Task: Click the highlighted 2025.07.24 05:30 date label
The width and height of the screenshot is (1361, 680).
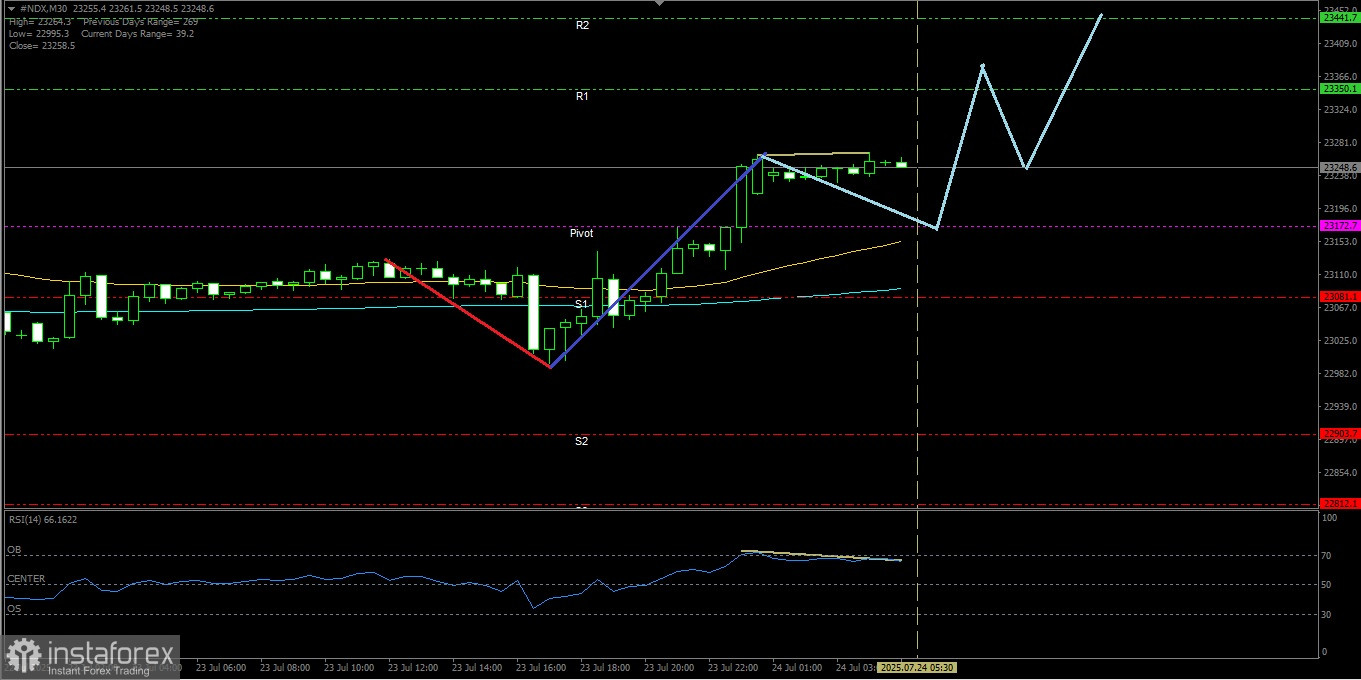Action: point(917,667)
